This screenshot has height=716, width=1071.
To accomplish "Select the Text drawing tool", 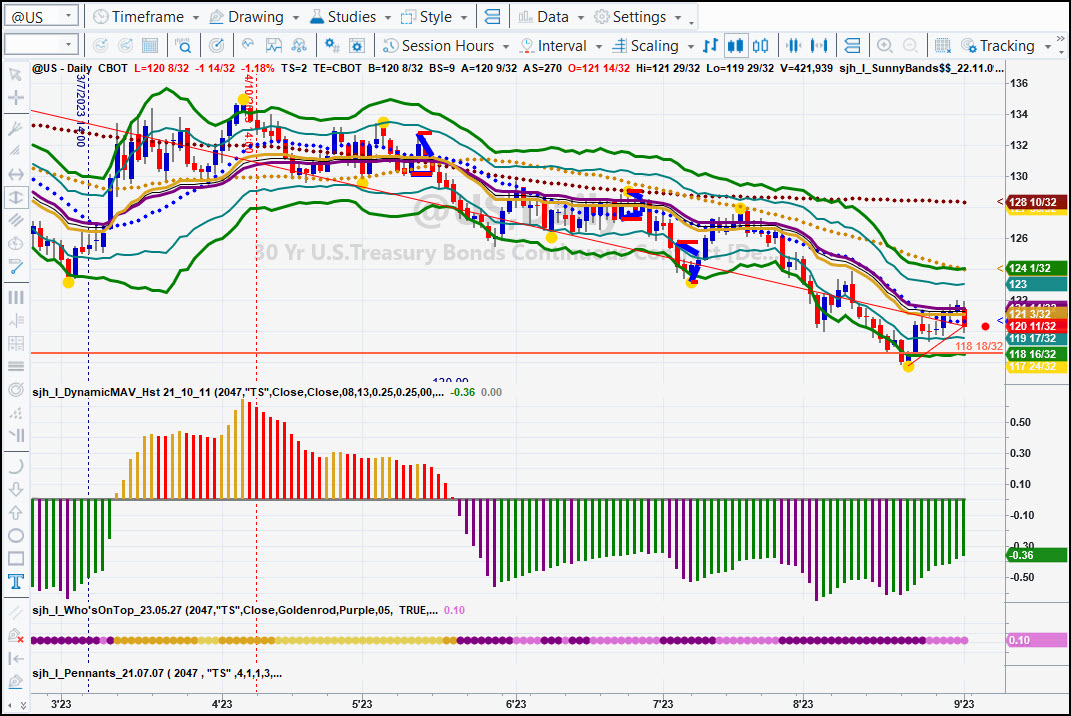I will tap(15, 581).
